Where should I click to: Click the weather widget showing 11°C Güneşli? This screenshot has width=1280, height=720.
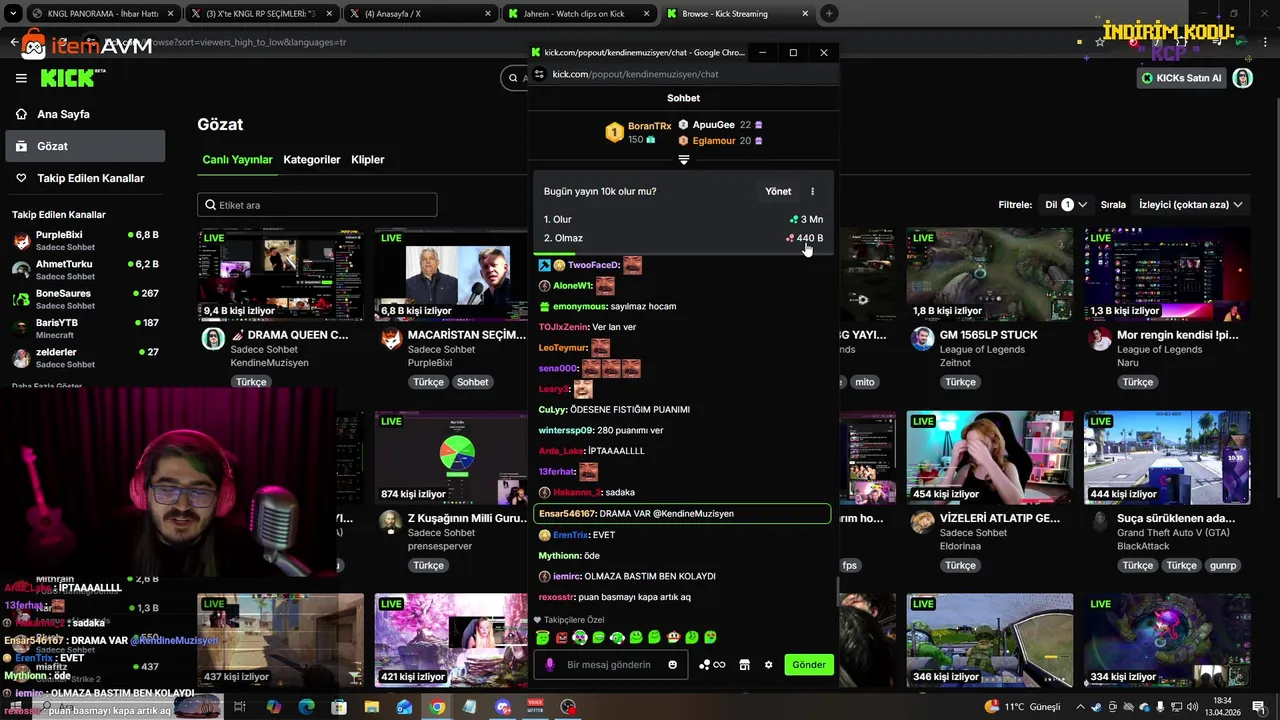1023,707
